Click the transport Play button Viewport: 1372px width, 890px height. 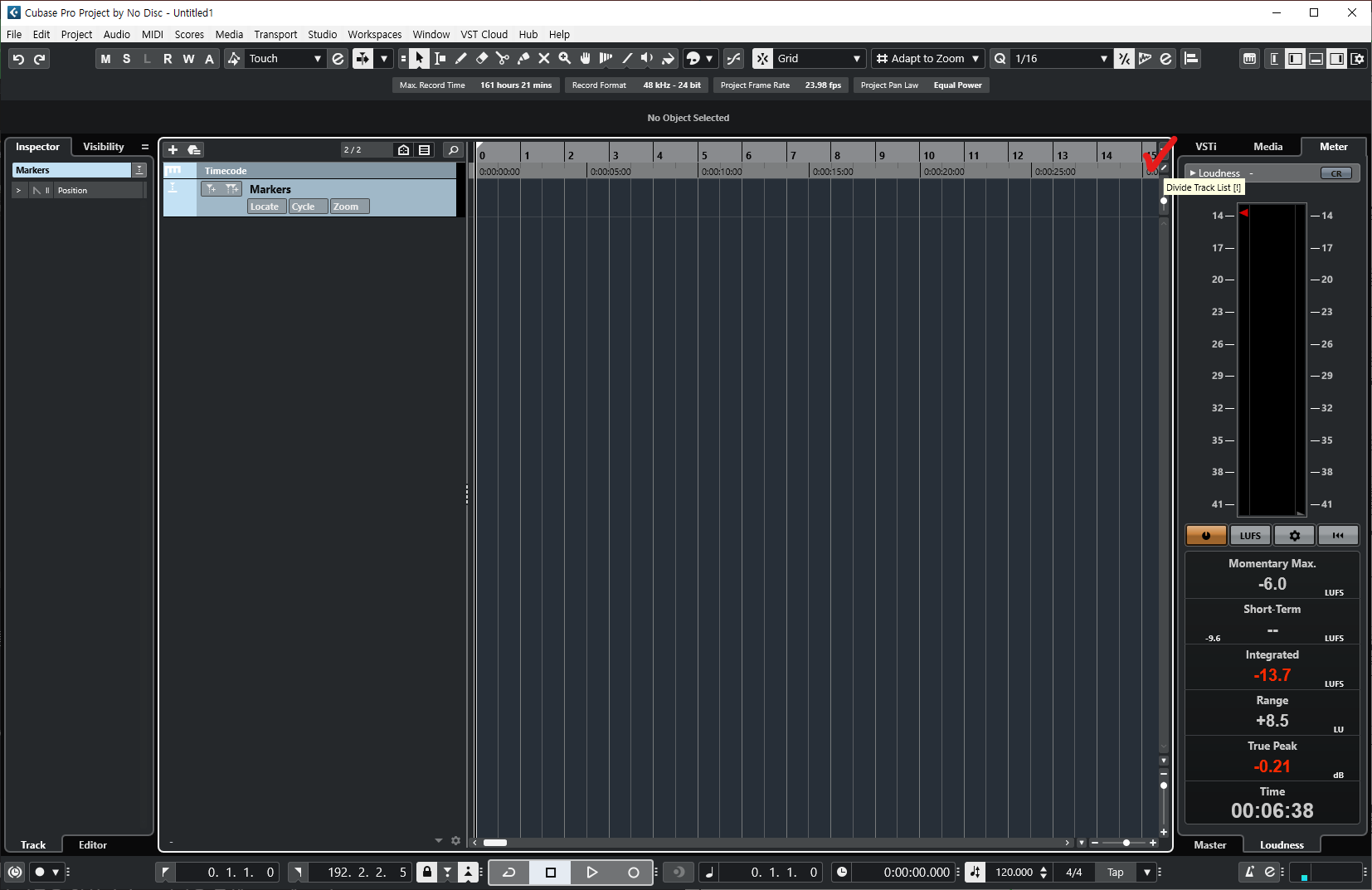(x=592, y=872)
